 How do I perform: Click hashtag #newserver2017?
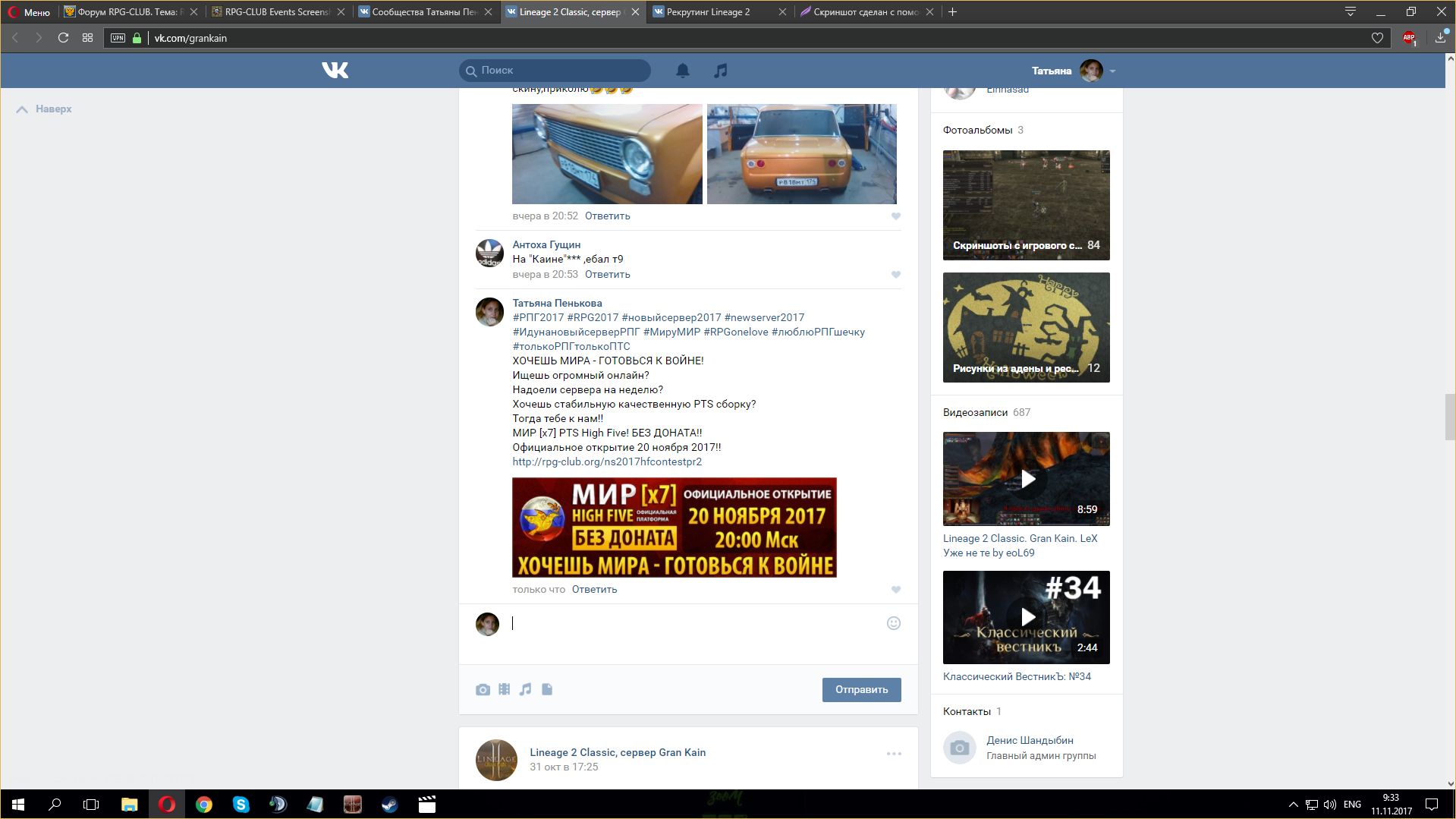(764, 317)
